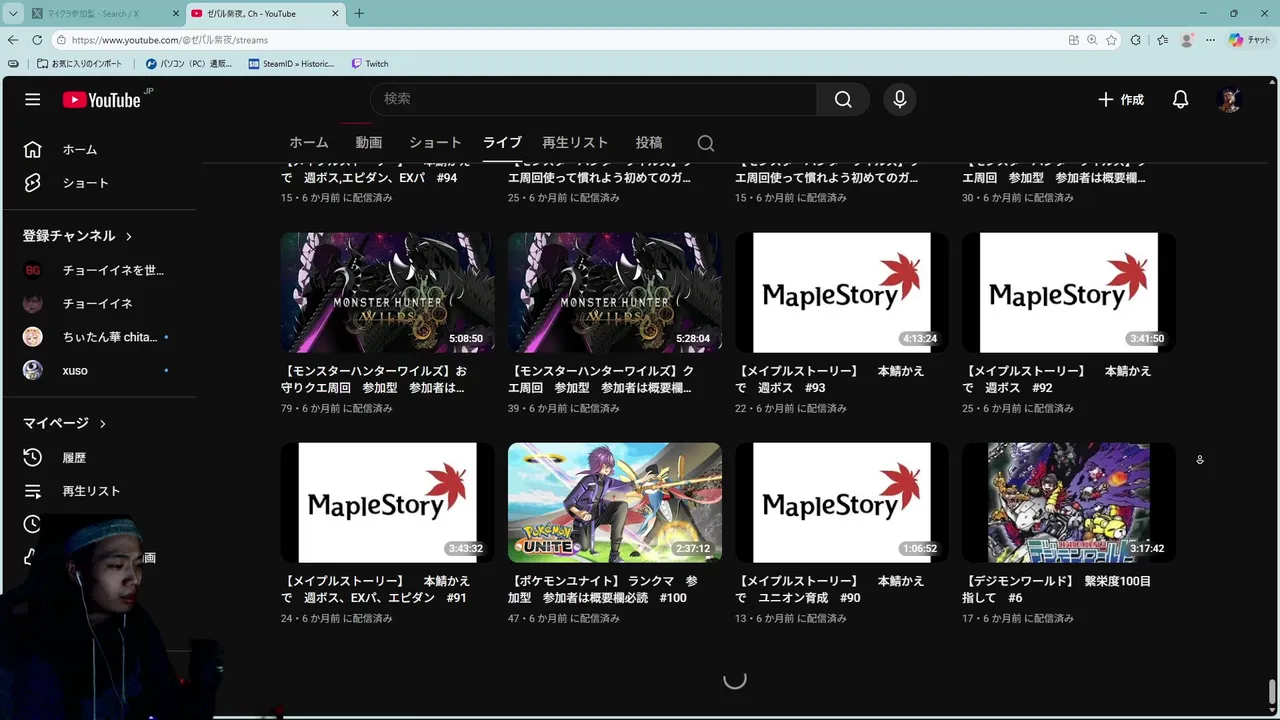1280x720 pixels.
Task: Search within channel using tab-row magnifier
Action: (x=706, y=143)
